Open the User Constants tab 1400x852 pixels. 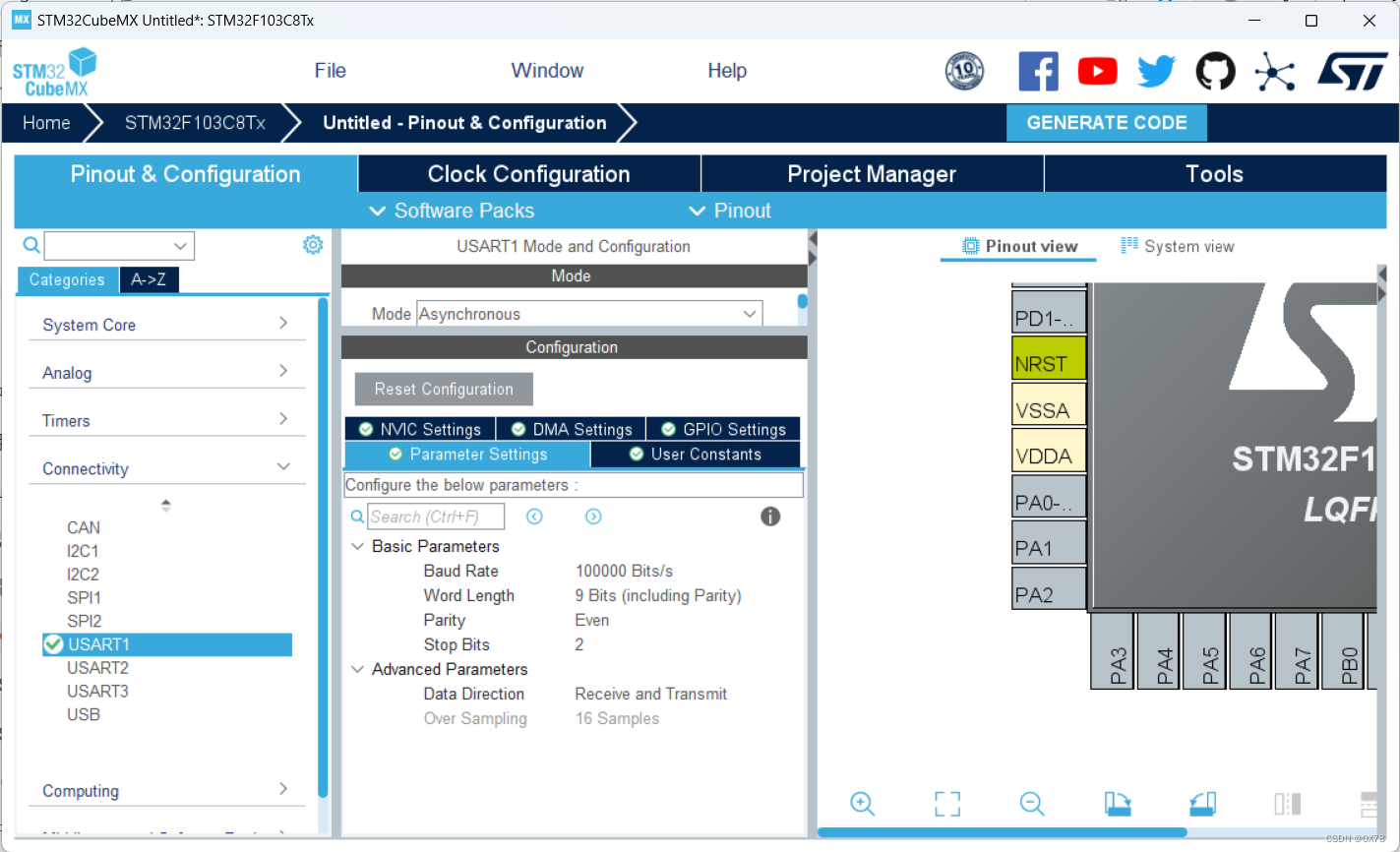coord(696,454)
